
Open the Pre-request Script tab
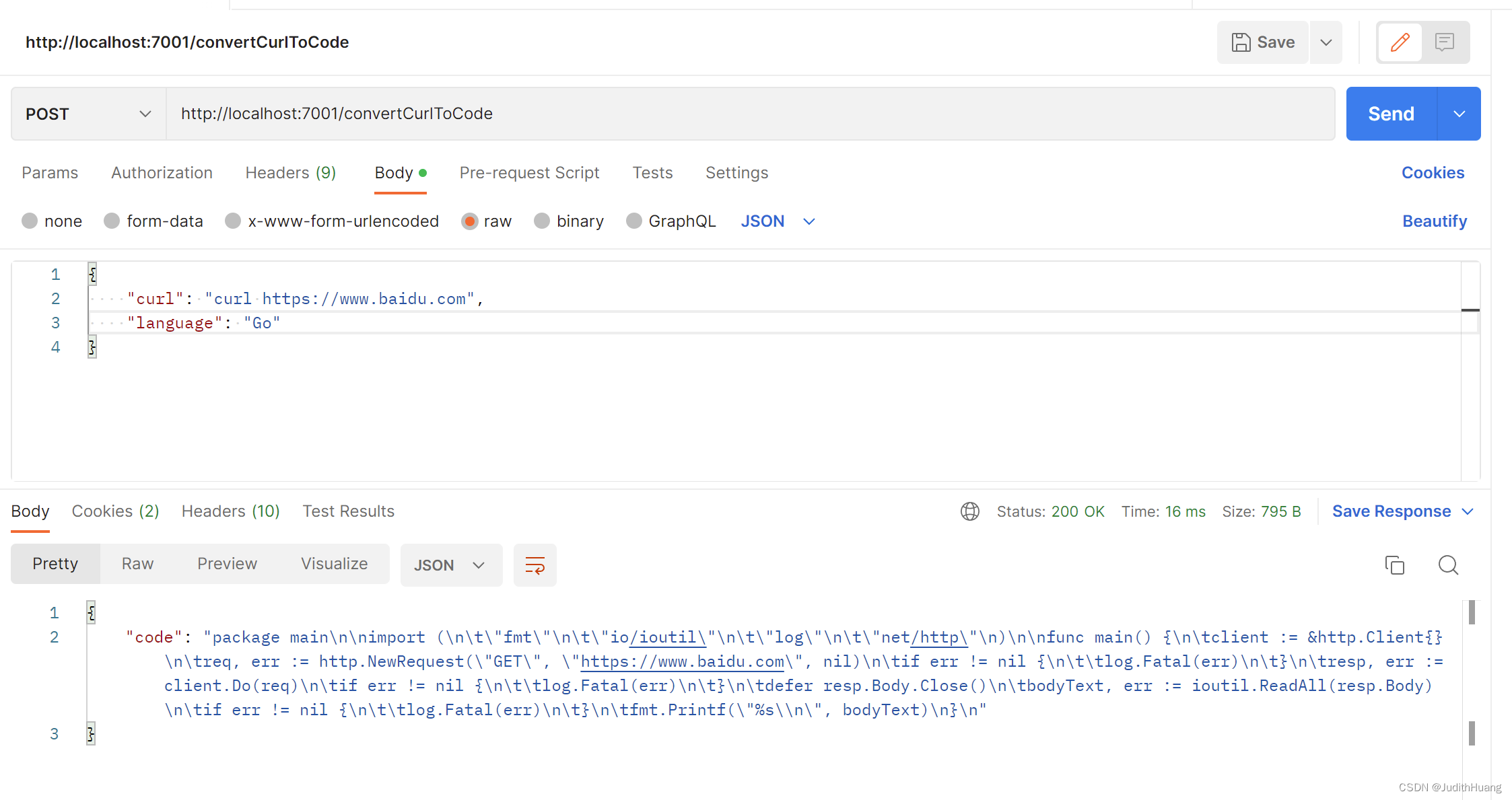pyautogui.click(x=529, y=173)
